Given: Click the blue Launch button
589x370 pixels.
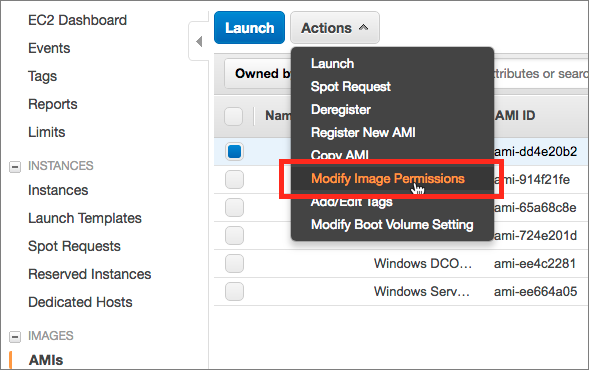Looking at the screenshot, I should (x=249, y=28).
